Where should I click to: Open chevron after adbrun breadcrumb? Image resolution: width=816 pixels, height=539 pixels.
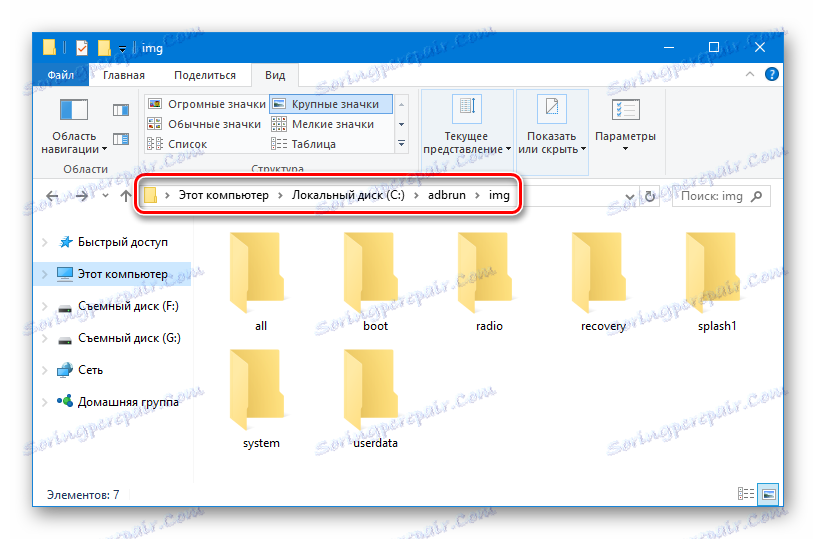[477, 196]
